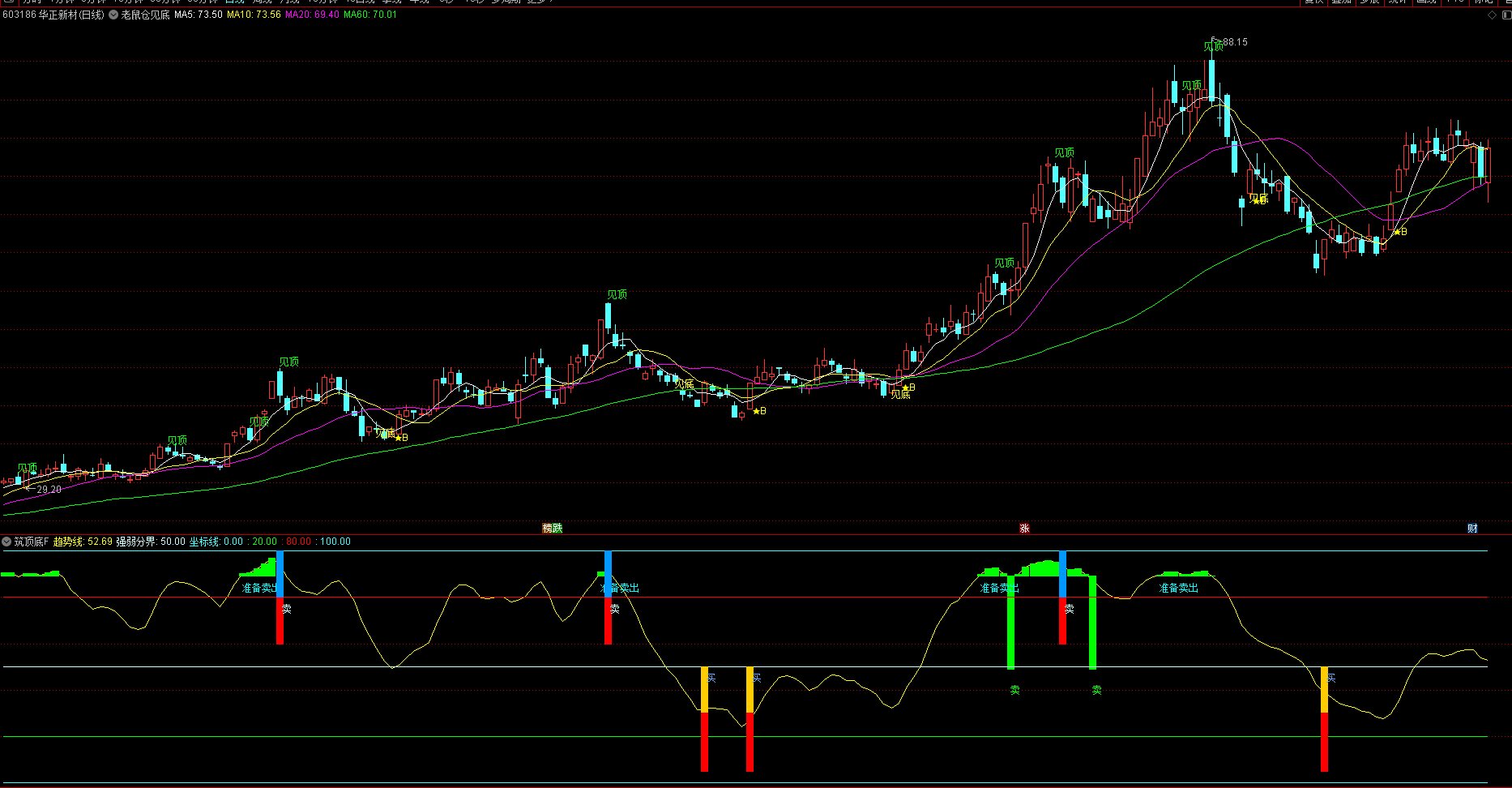Click the 603186 华正新材 stock title
The width and height of the screenshot is (1512, 788).
(x=53, y=15)
